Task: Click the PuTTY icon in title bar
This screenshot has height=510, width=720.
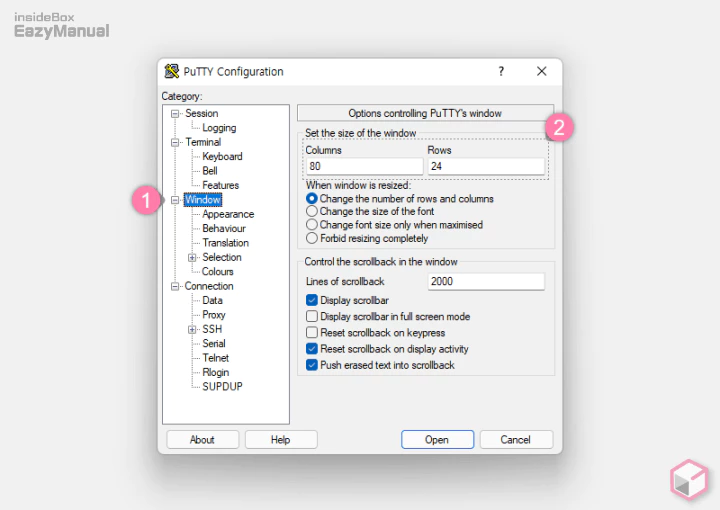Action: click(172, 71)
